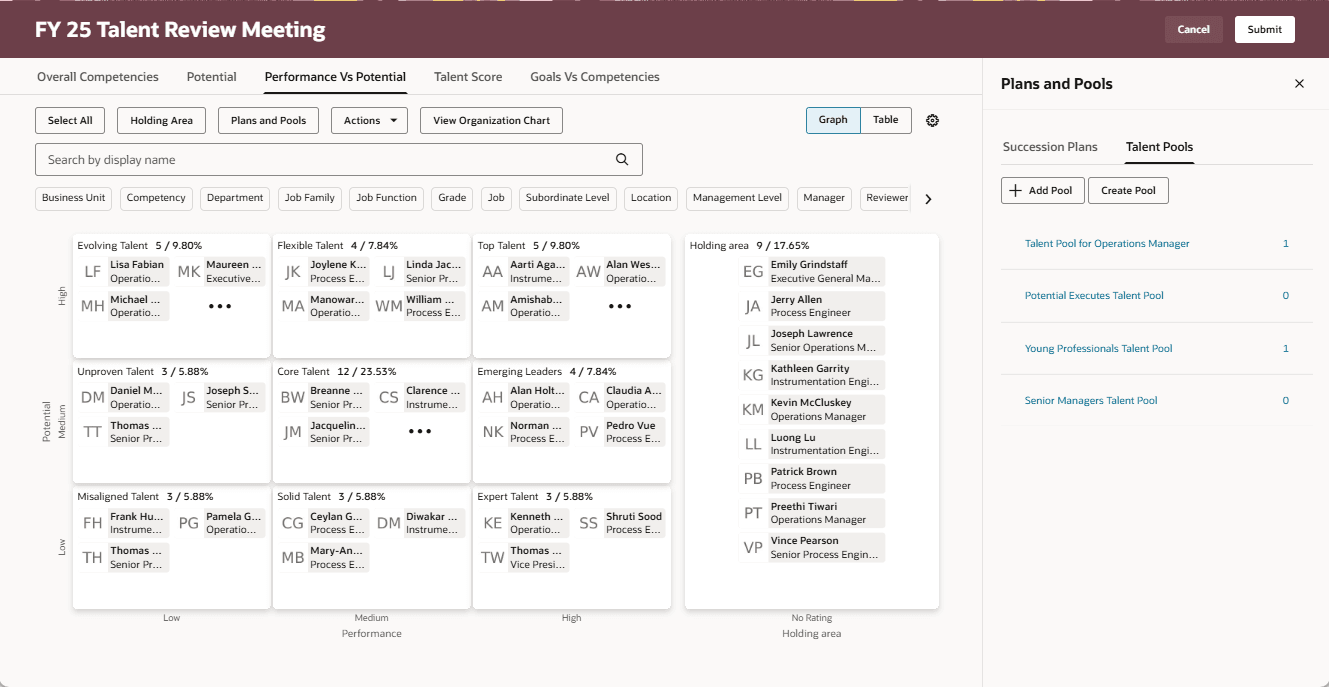Viewport: 1329px width, 687px height.
Task: Click the Plans and Pools button
Action: pyautogui.click(x=269, y=121)
